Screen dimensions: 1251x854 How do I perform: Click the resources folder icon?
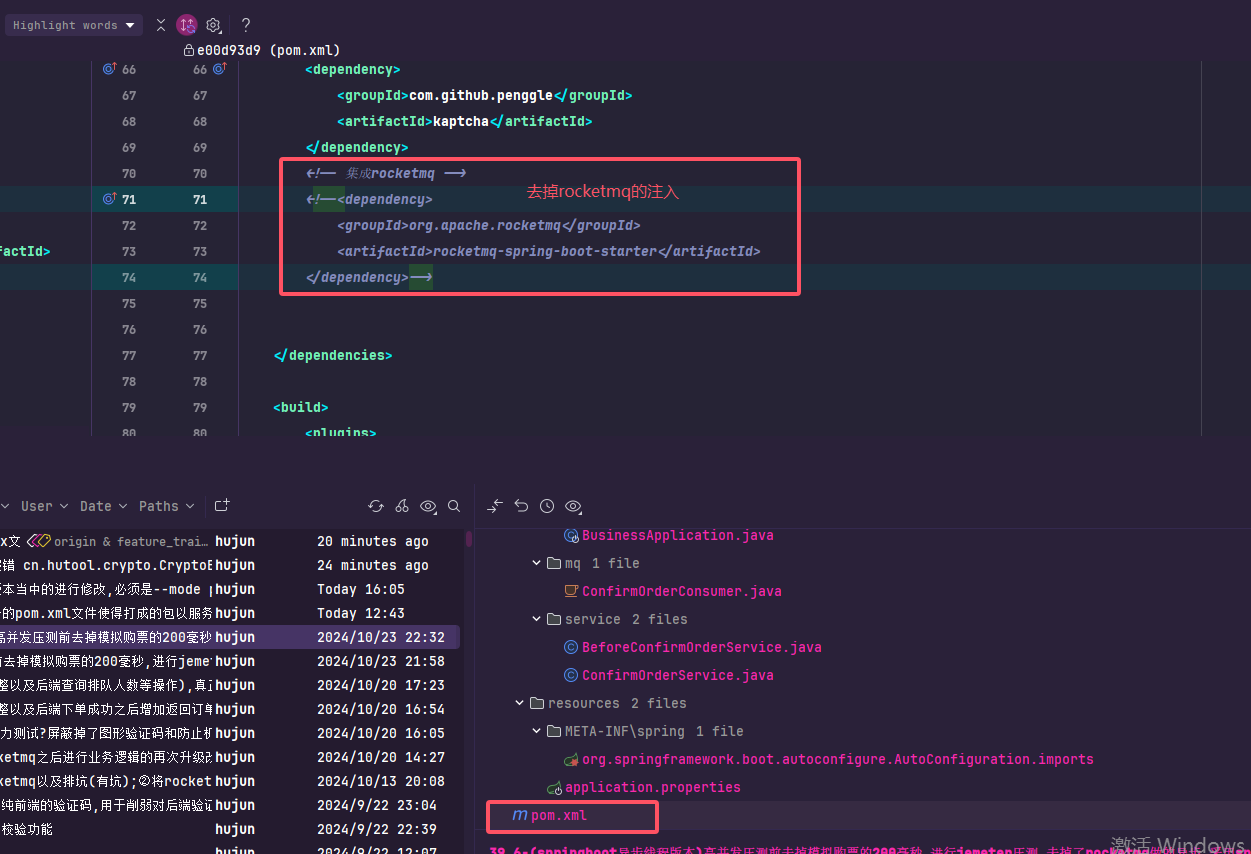click(537, 703)
